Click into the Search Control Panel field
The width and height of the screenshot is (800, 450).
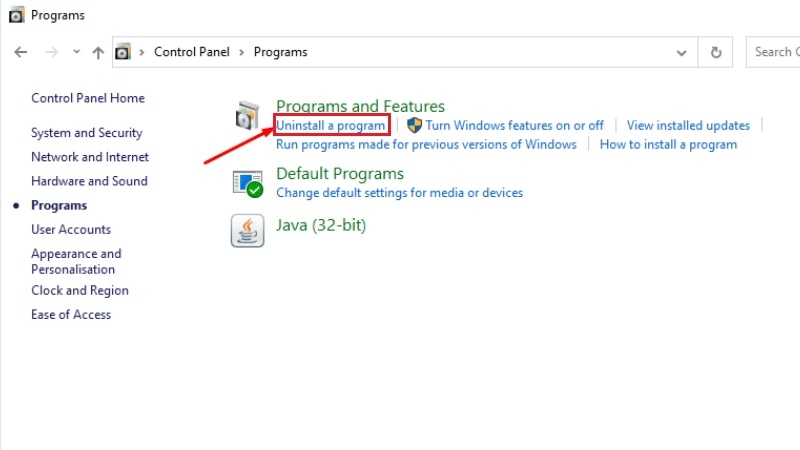(x=773, y=52)
